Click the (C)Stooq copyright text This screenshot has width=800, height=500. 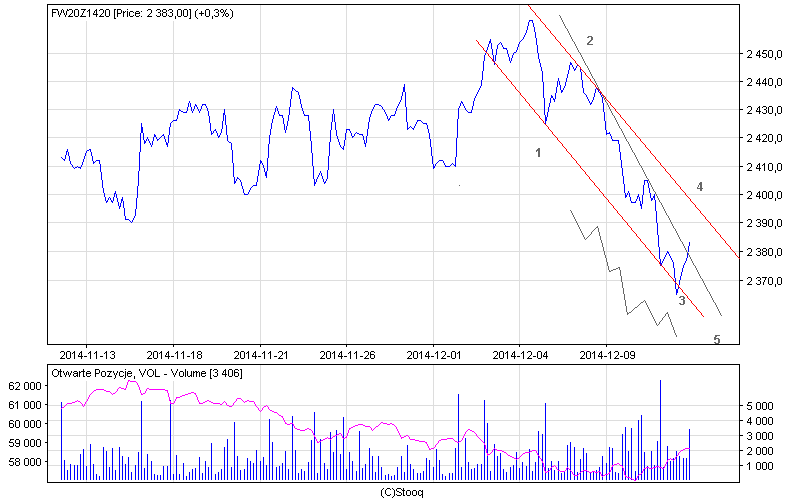tap(402, 492)
